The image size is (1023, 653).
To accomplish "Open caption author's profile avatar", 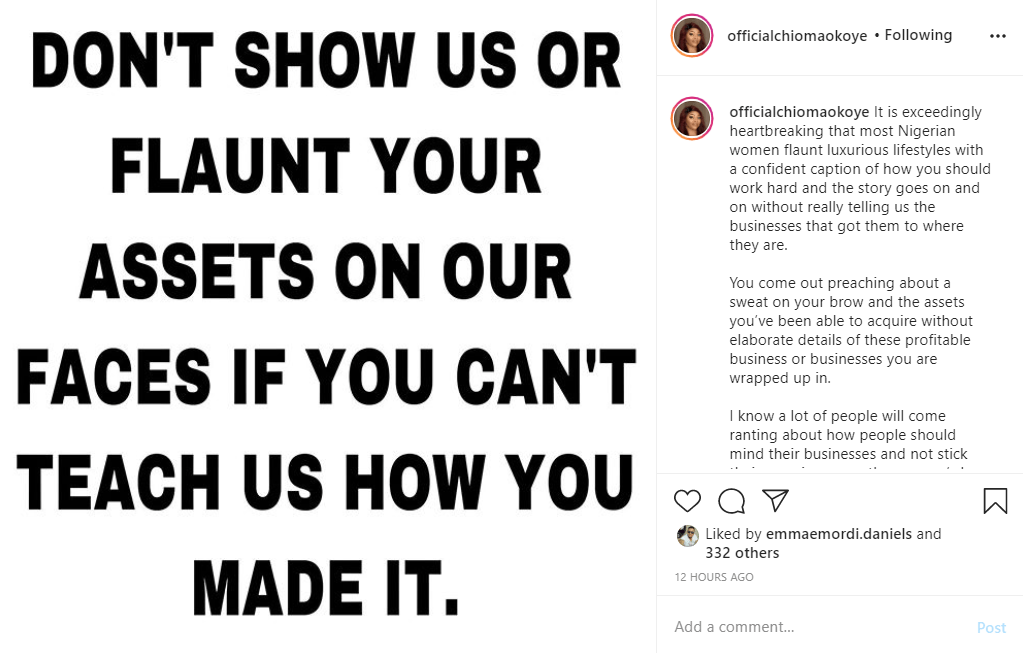I will pos(692,119).
